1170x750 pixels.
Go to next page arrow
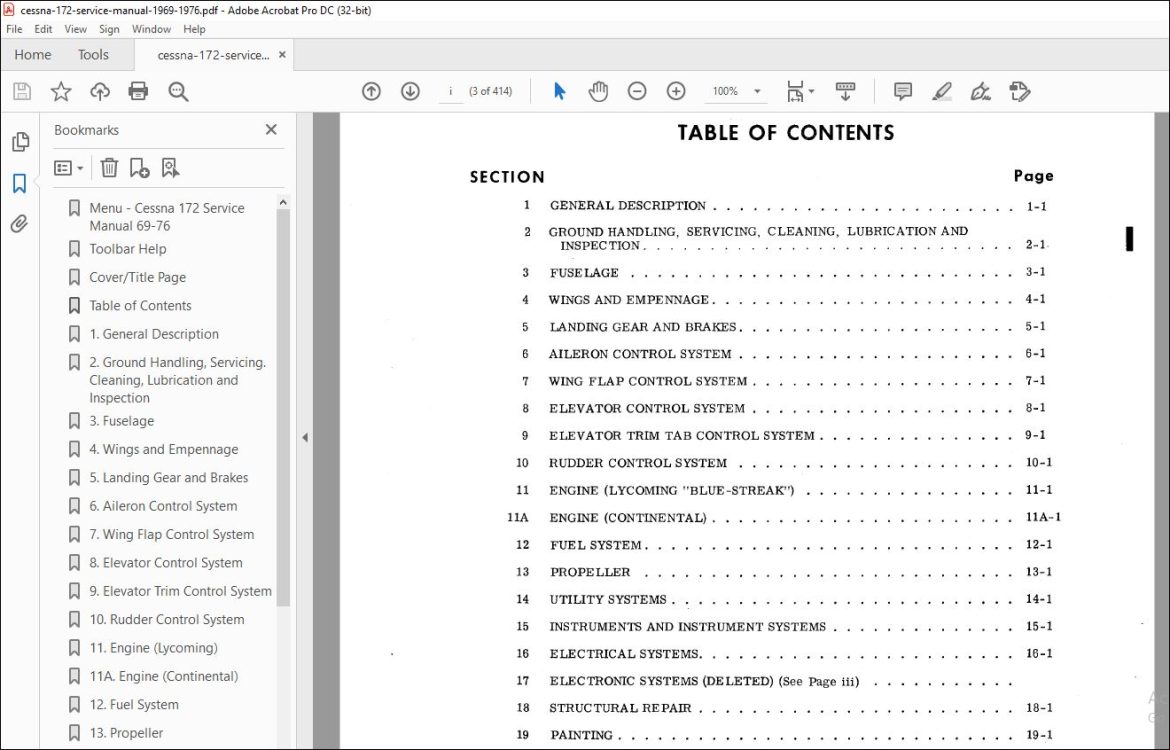410,91
